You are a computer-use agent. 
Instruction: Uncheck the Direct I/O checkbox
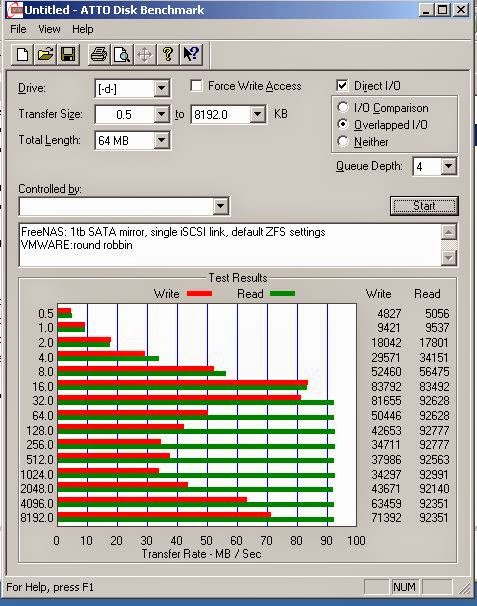click(342, 85)
